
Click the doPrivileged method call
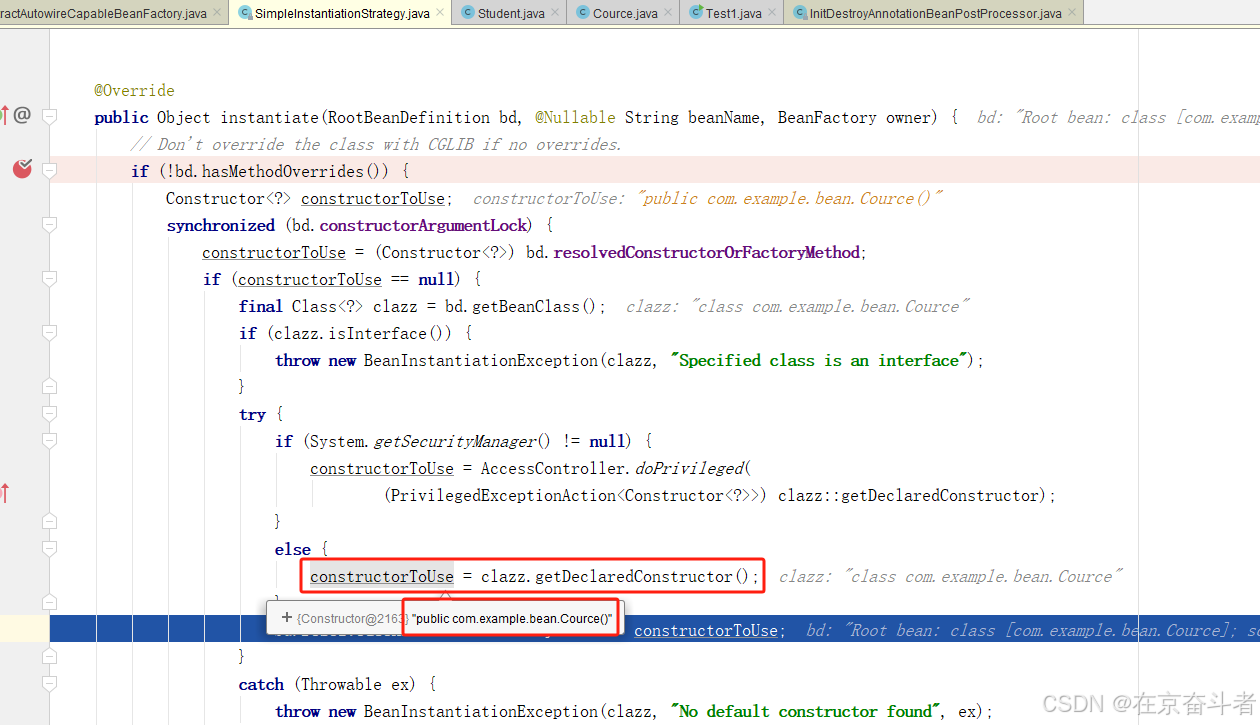[x=689, y=468]
